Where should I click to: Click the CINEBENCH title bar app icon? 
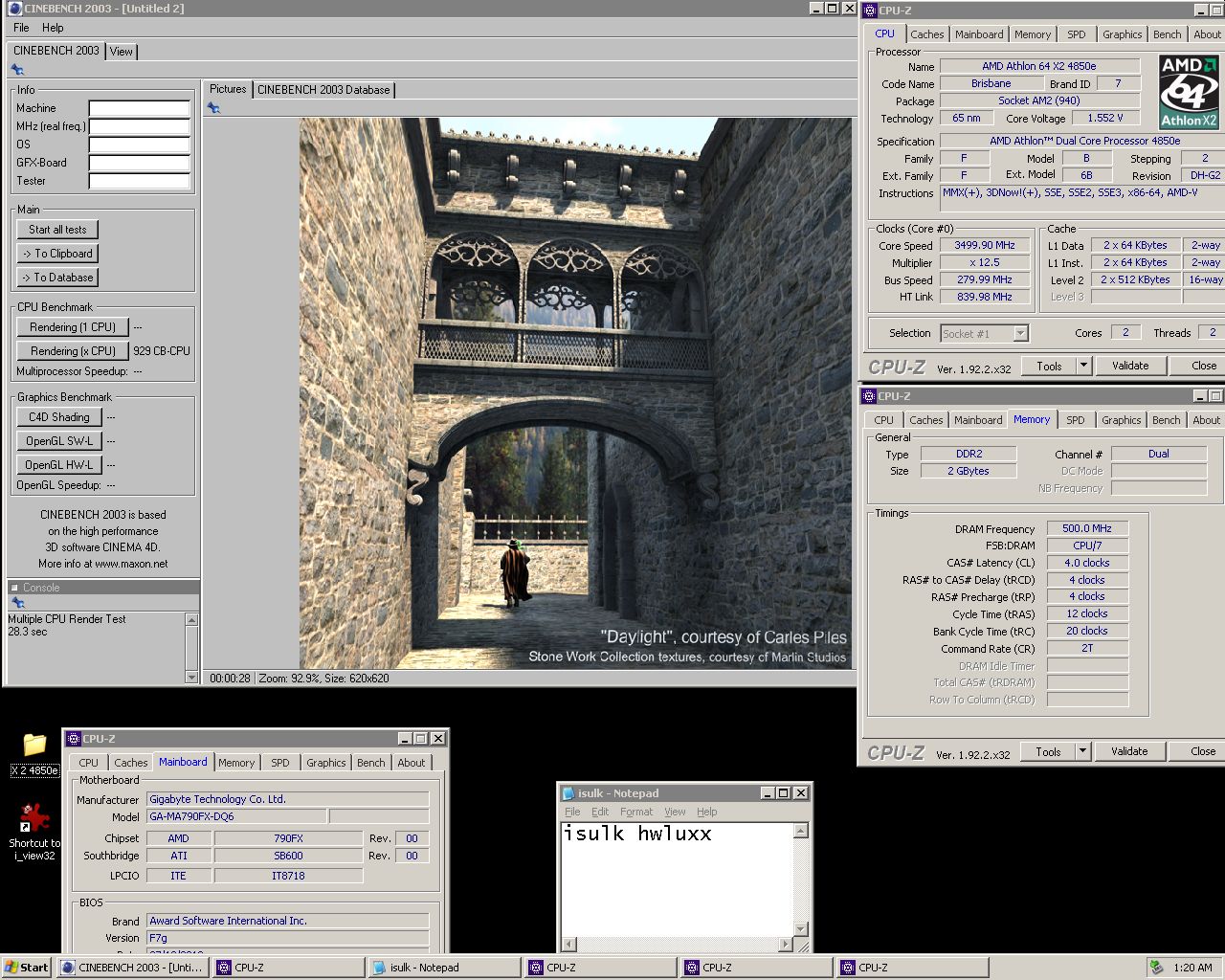(14, 9)
